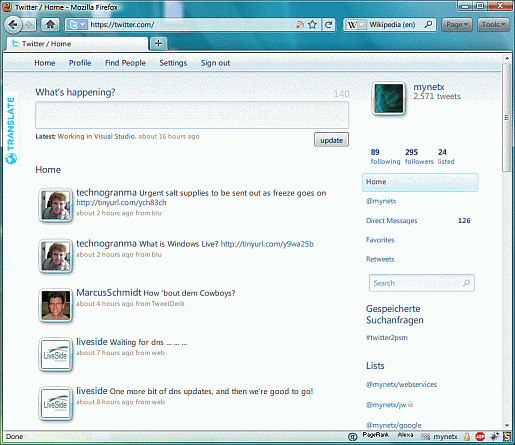
Task: Open the Page dropdown menu
Action: [457, 25]
